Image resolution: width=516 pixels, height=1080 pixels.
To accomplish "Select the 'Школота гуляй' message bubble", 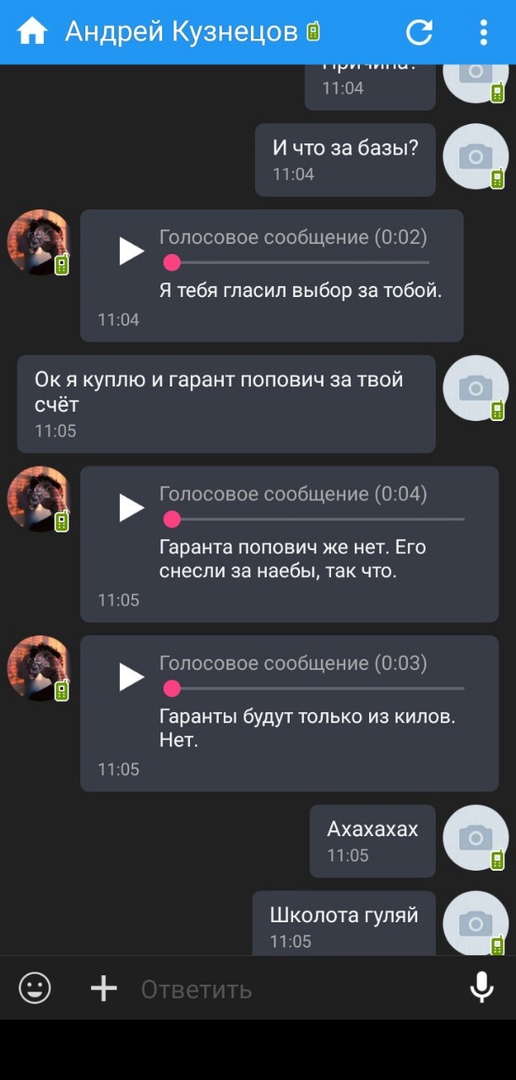I will 344,923.
